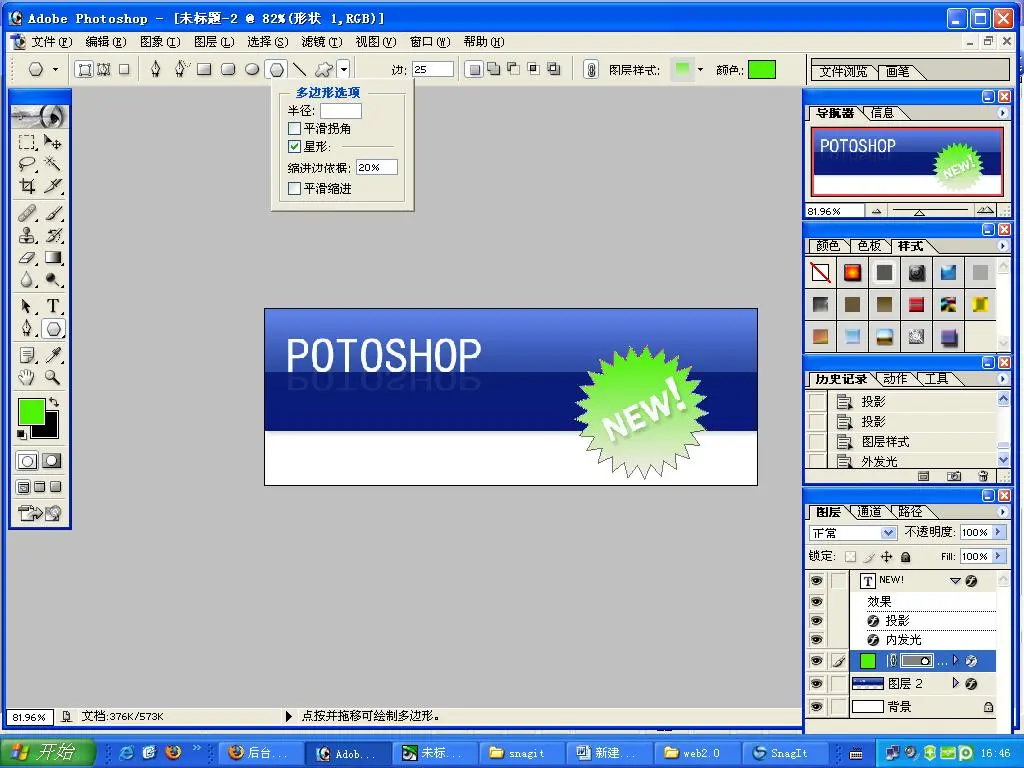The image size is (1024, 768).
Task: Open the blend mode 正常 dropdown
Action: tap(888, 533)
